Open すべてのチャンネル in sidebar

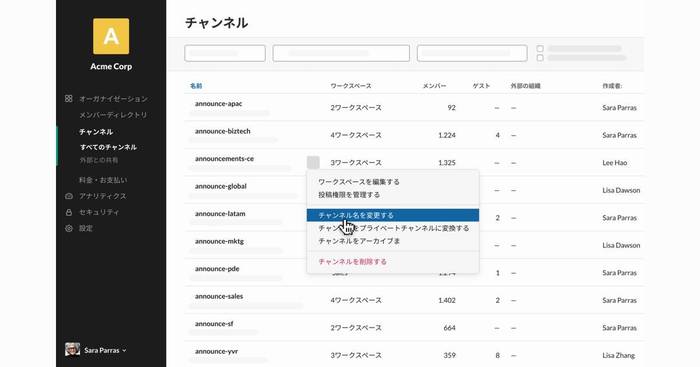[x=108, y=147]
